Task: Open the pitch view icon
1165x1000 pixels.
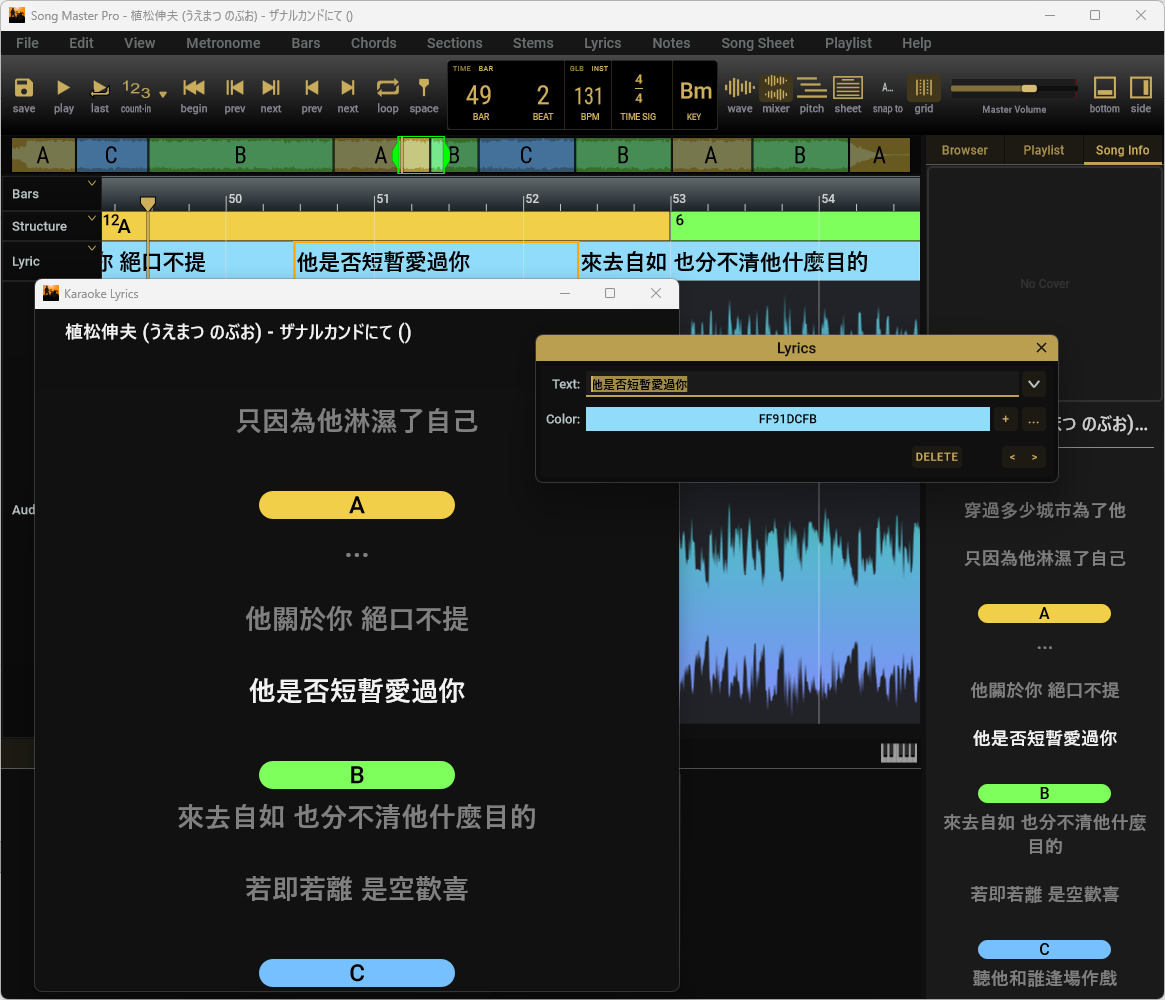Action: 812,88
